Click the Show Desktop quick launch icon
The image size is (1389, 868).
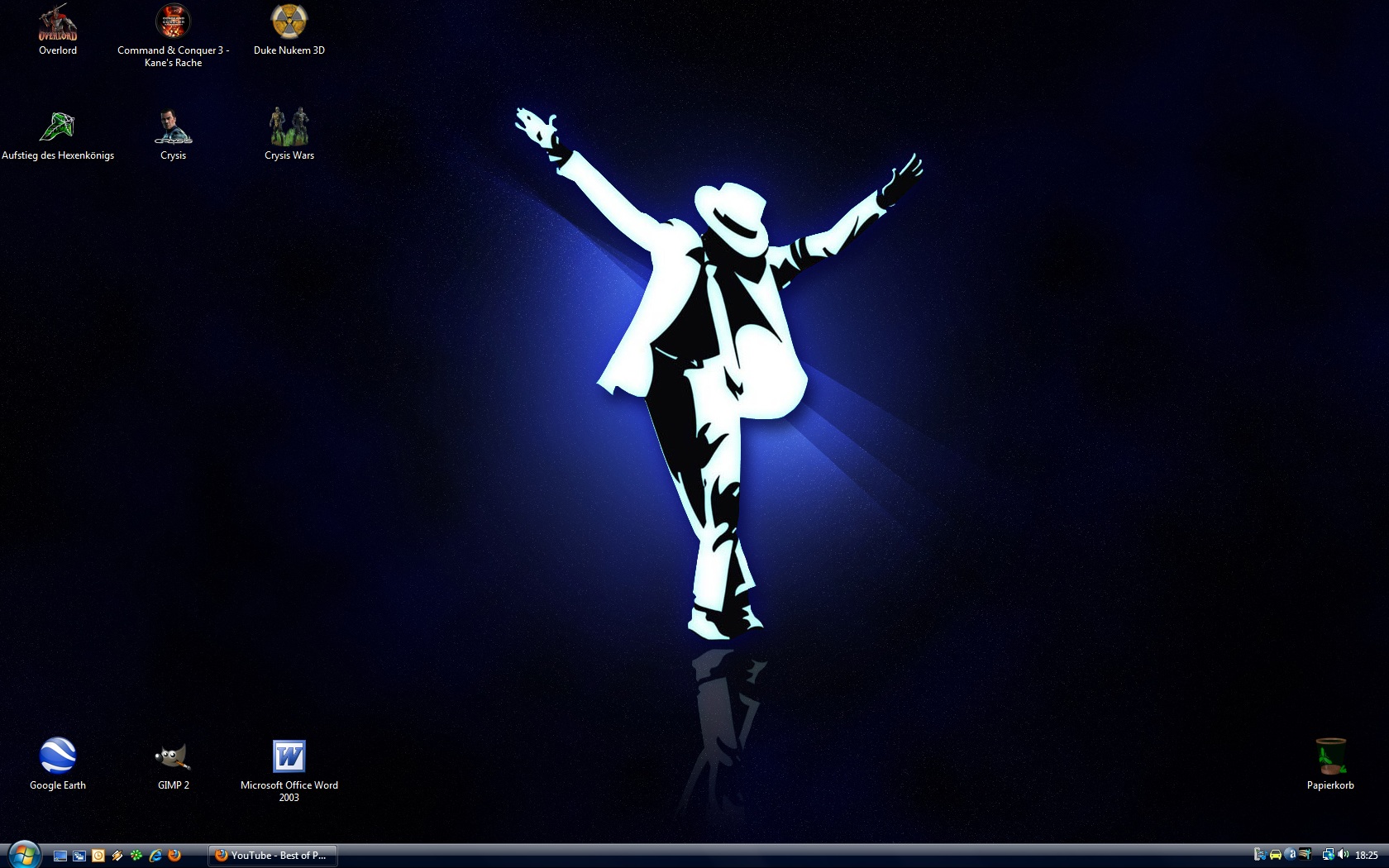pyautogui.click(x=60, y=856)
